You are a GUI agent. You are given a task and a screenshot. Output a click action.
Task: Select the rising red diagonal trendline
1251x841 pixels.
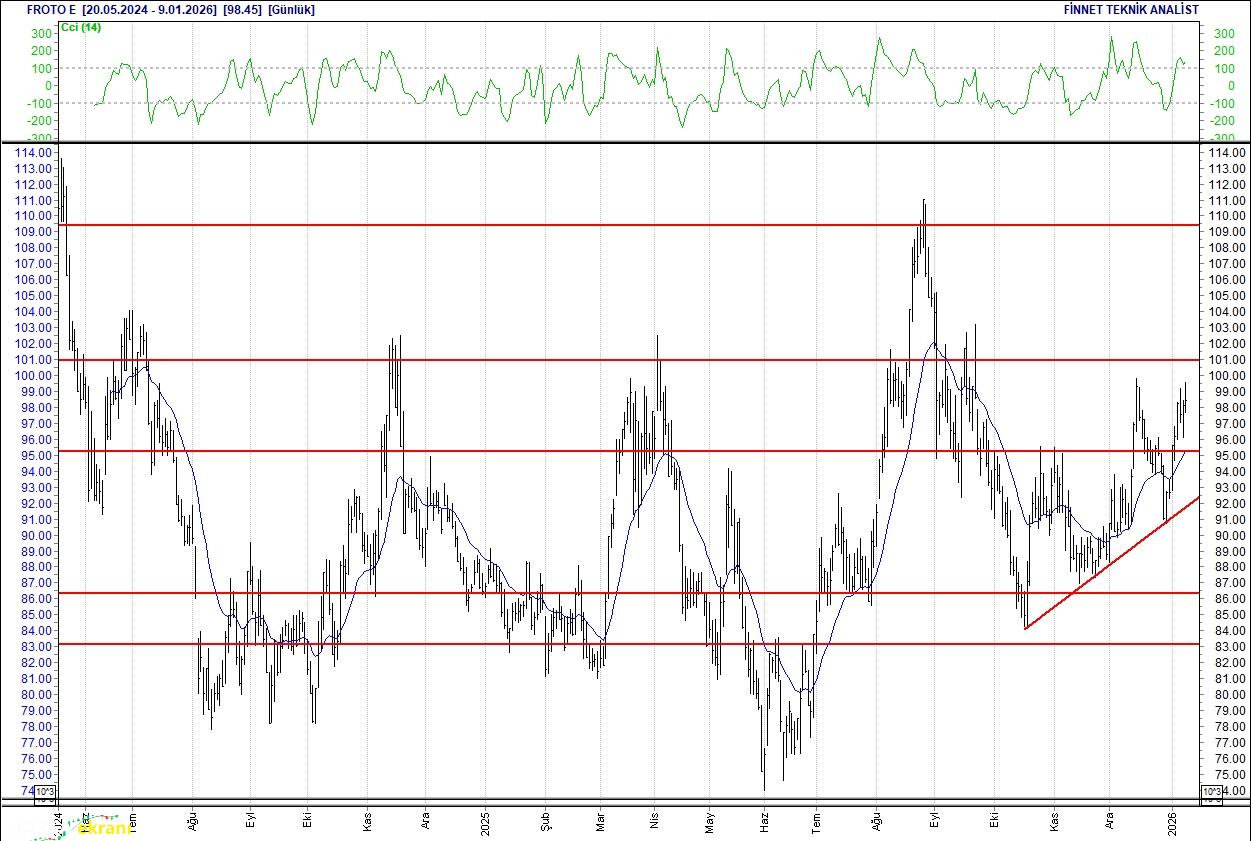coord(1110,564)
